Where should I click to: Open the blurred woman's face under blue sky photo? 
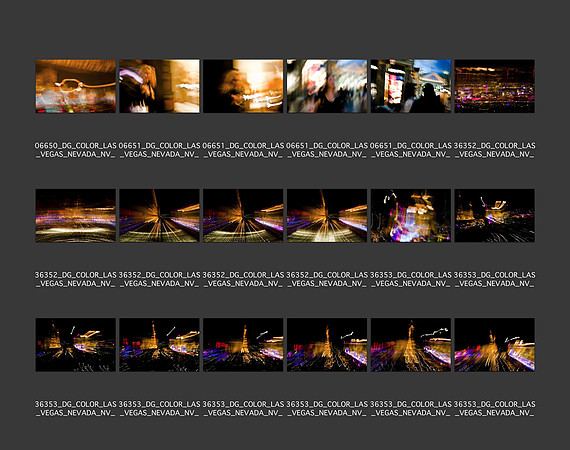pyautogui.click(x=327, y=86)
